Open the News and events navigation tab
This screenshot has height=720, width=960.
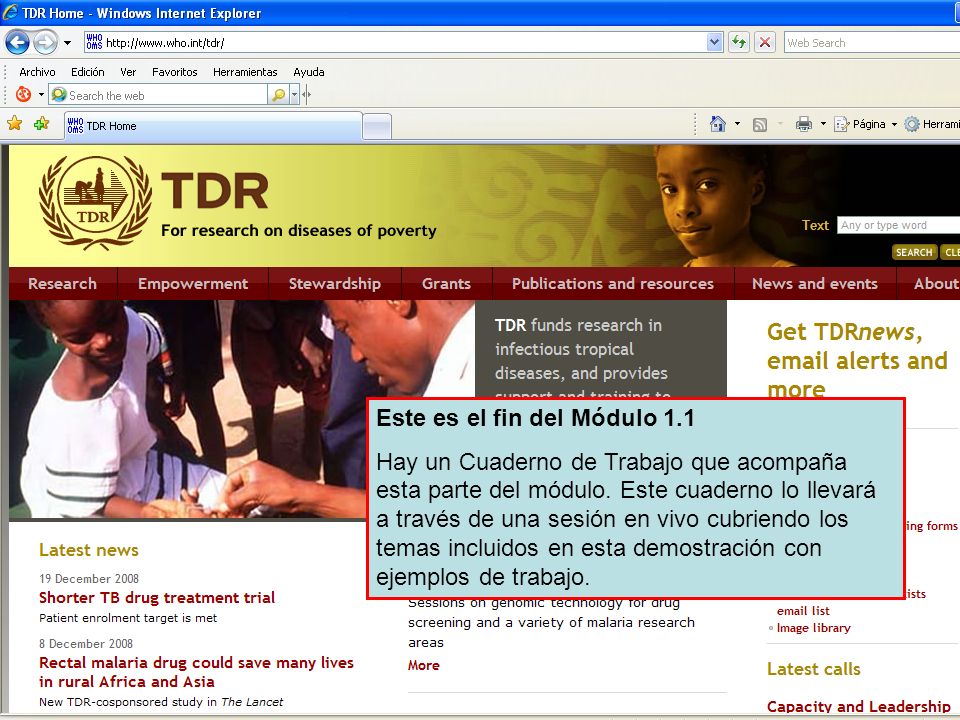815,283
